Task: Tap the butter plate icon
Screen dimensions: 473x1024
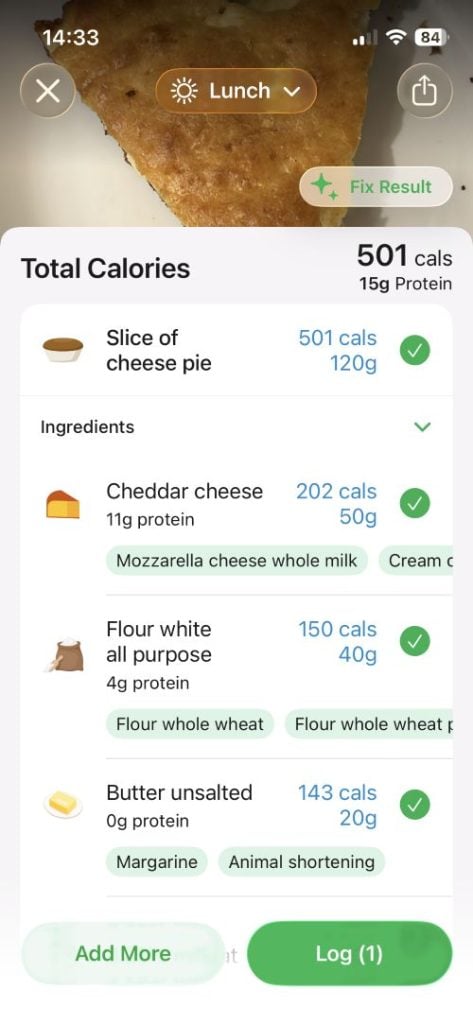Action: pyautogui.click(x=63, y=804)
